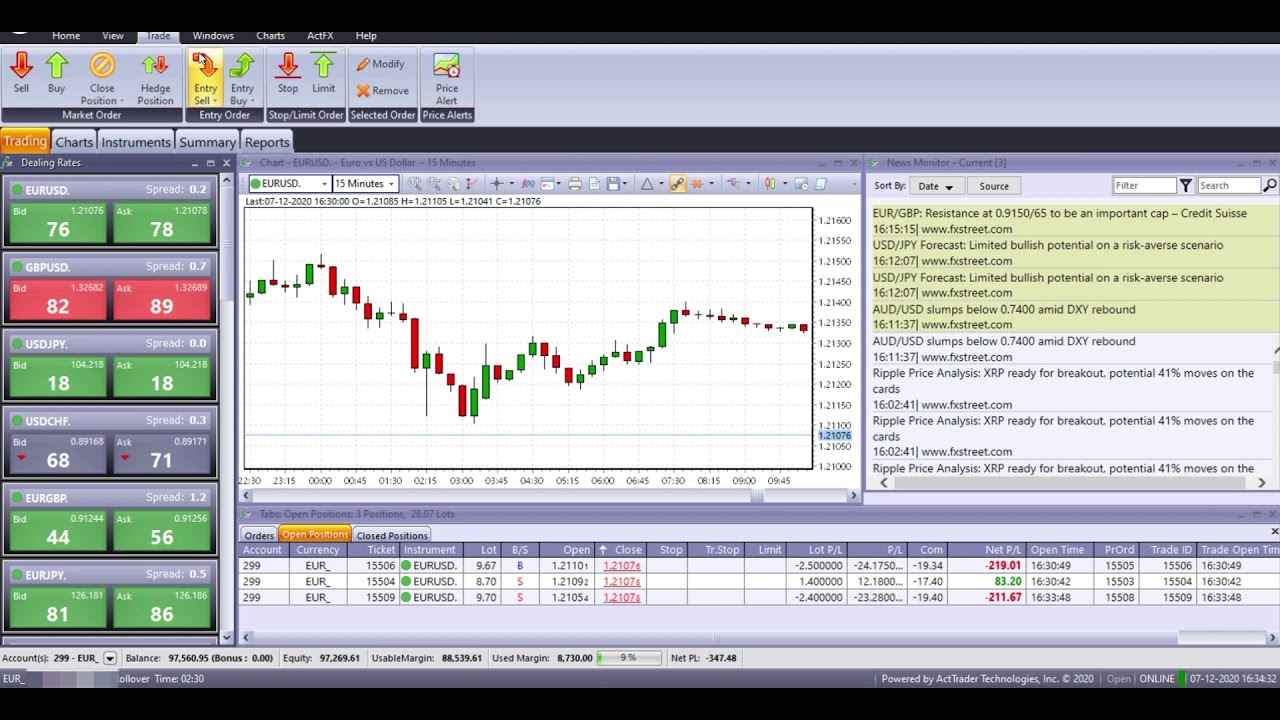Select the triangle drawing shape tool
The width and height of the screenshot is (1280, 720).
pos(647,184)
